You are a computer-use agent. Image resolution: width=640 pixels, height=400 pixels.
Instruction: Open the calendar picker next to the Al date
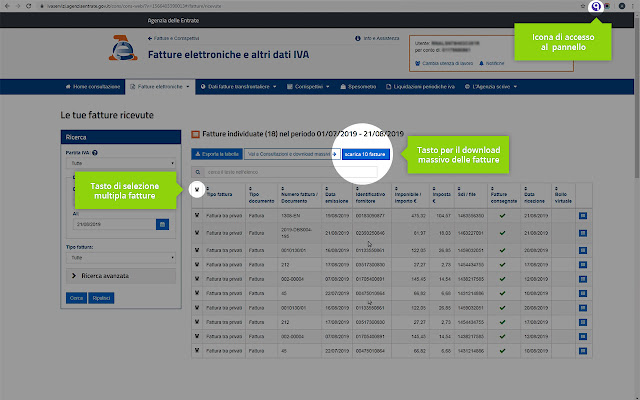point(162,224)
